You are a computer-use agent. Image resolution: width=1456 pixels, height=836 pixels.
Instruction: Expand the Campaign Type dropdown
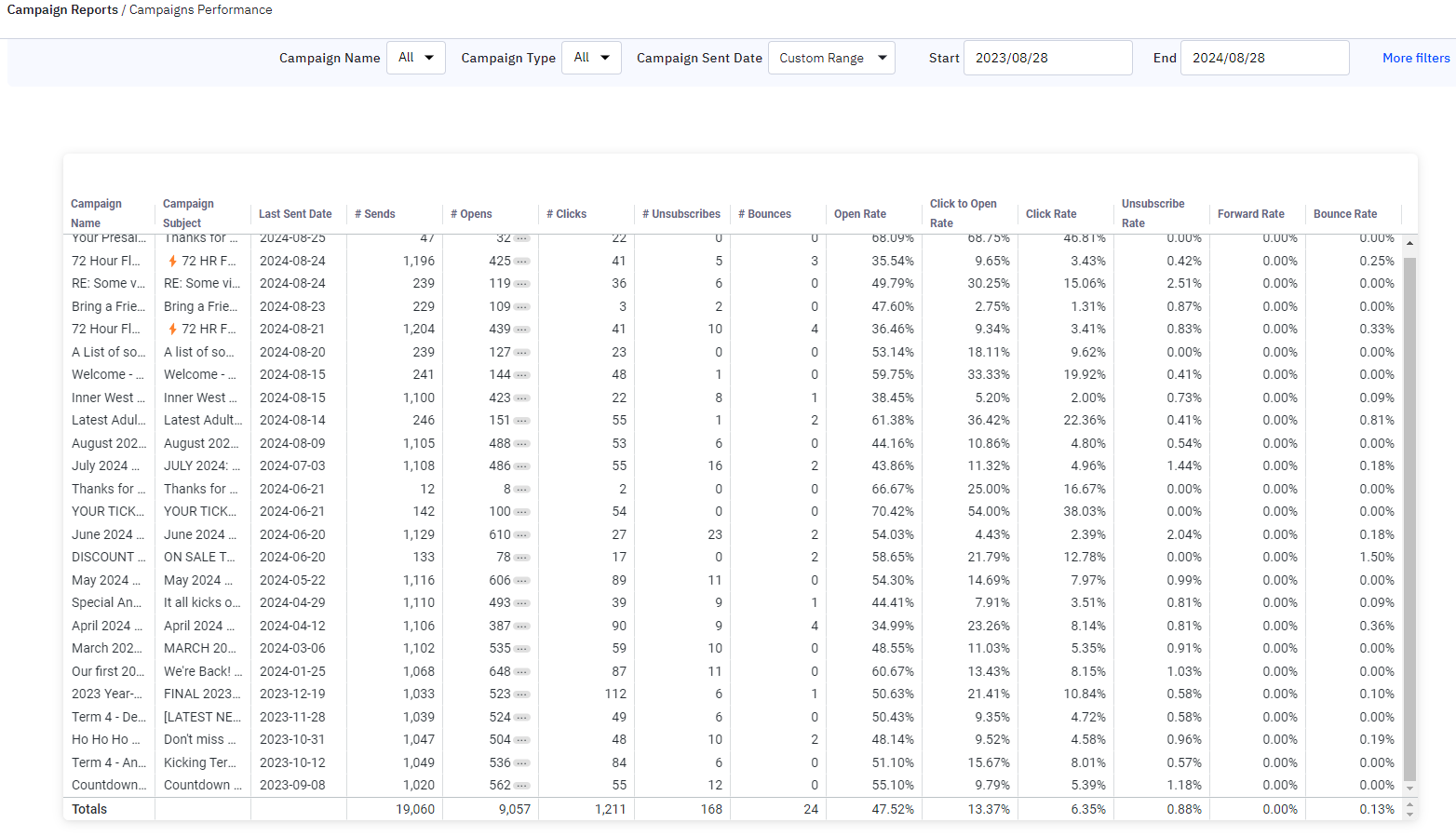pyautogui.click(x=591, y=58)
